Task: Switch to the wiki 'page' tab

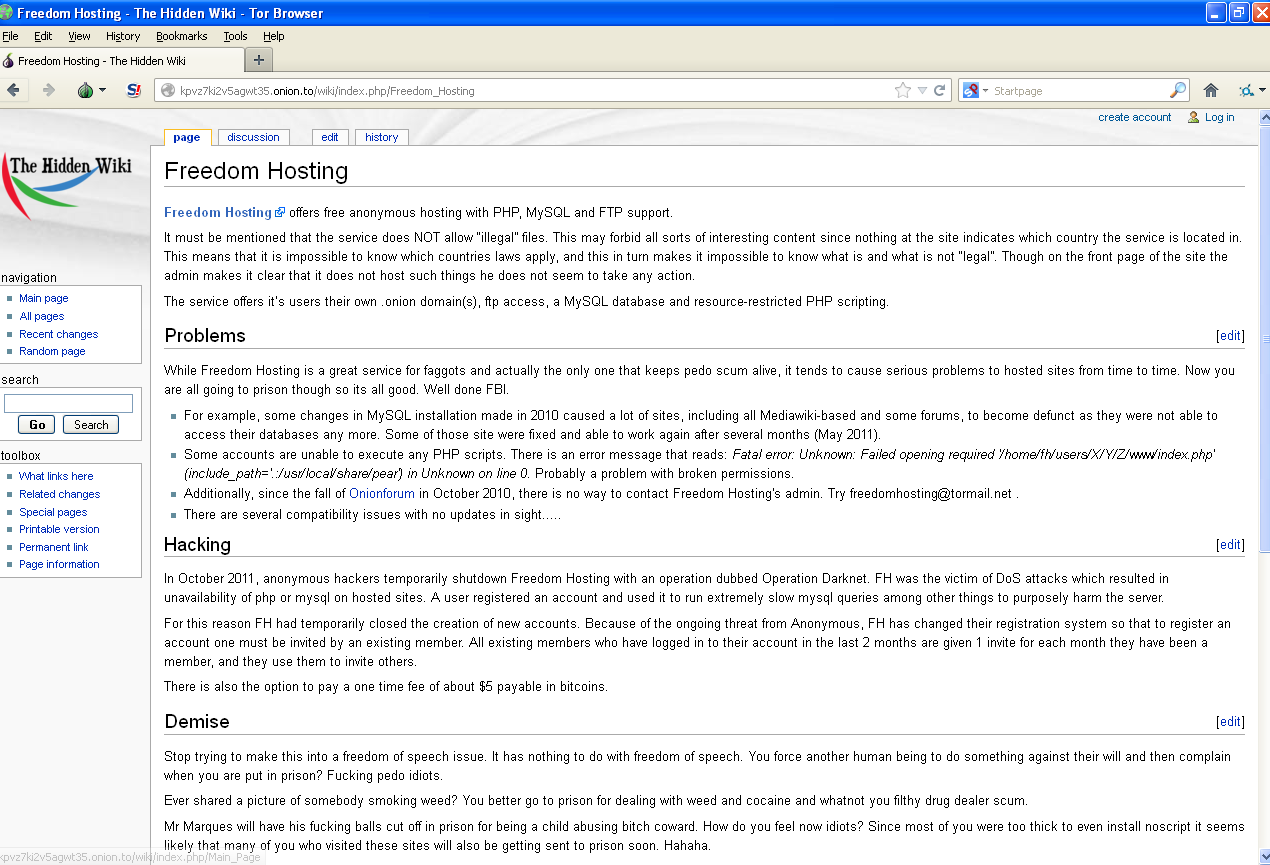Action: [186, 137]
